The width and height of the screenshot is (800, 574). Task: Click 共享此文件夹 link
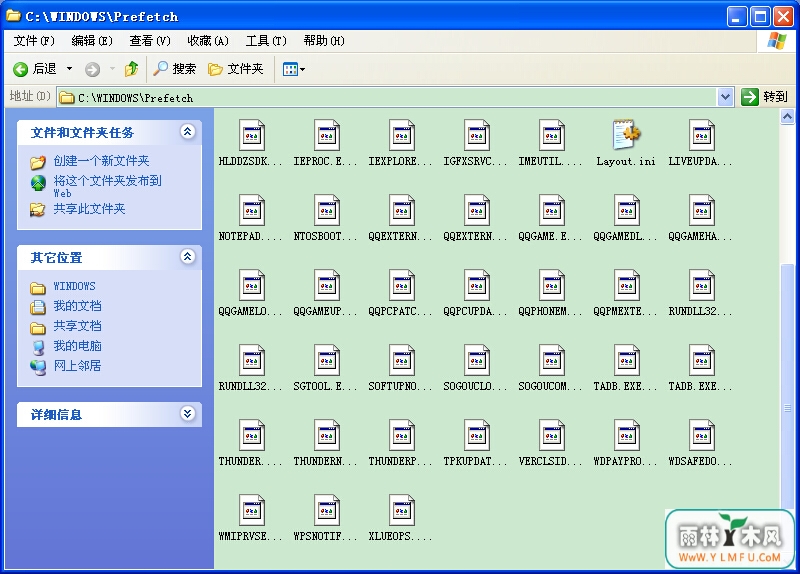89,209
